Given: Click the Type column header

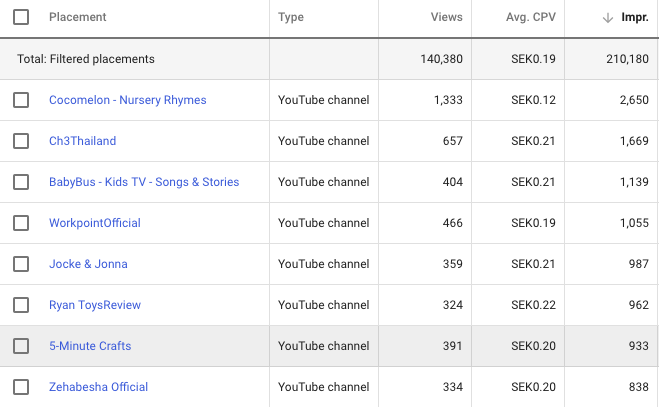Looking at the screenshot, I should [291, 17].
